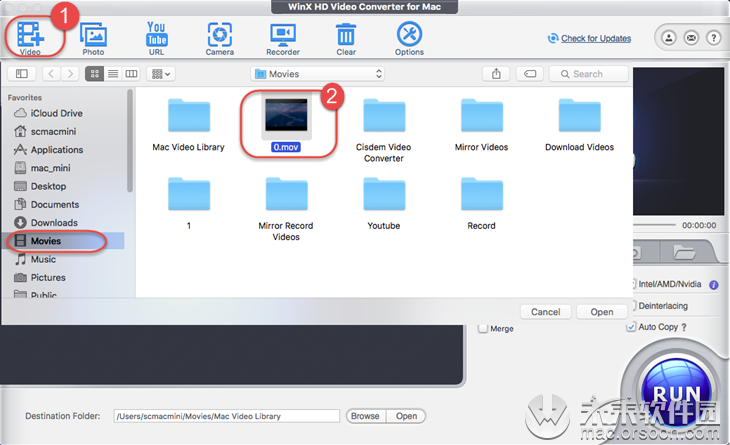Open the Download Videos folder
730x445 pixels.
click(580, 115)
